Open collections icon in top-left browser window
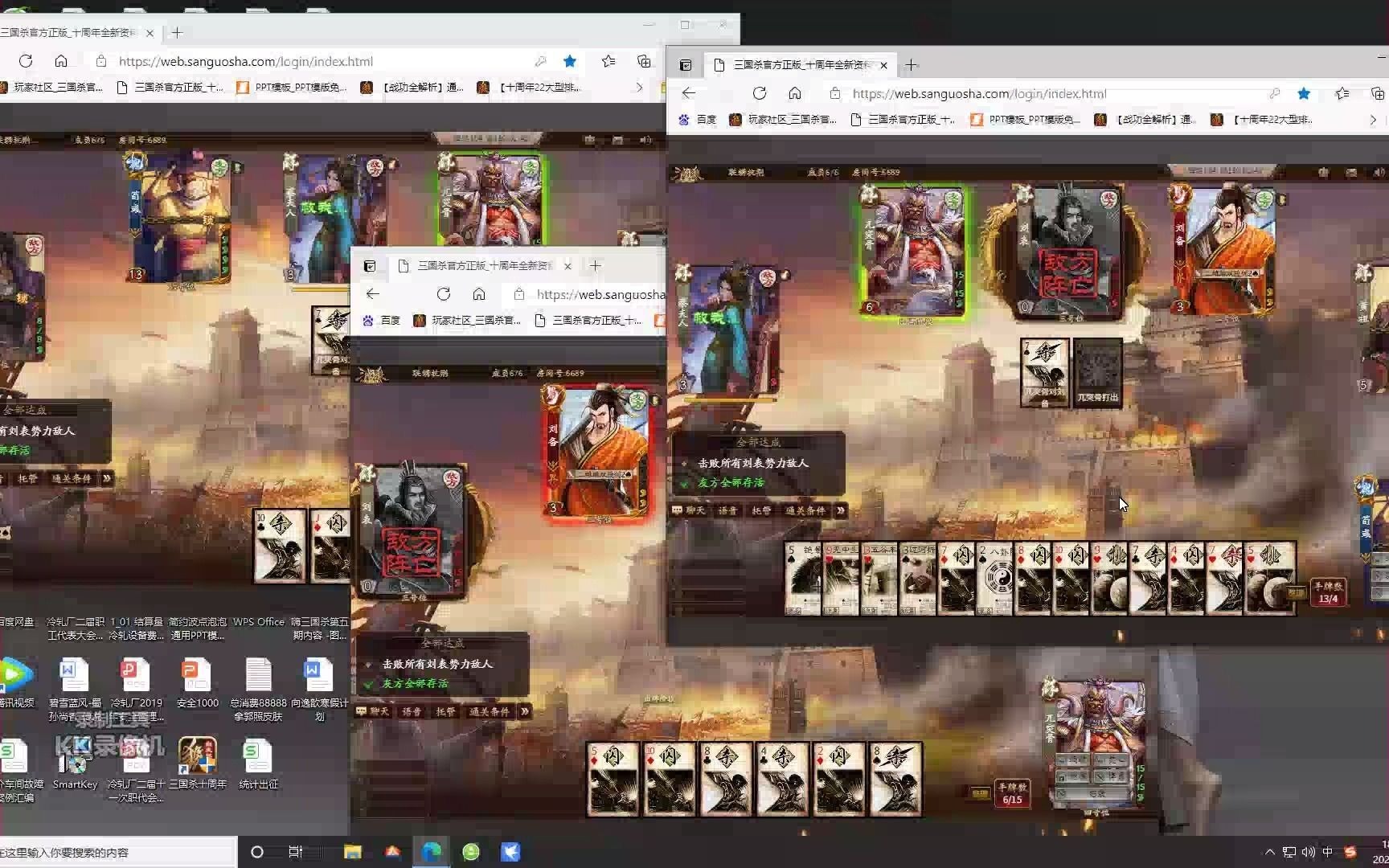Viewport: 1389px width, 868px height. click(644, 61)
